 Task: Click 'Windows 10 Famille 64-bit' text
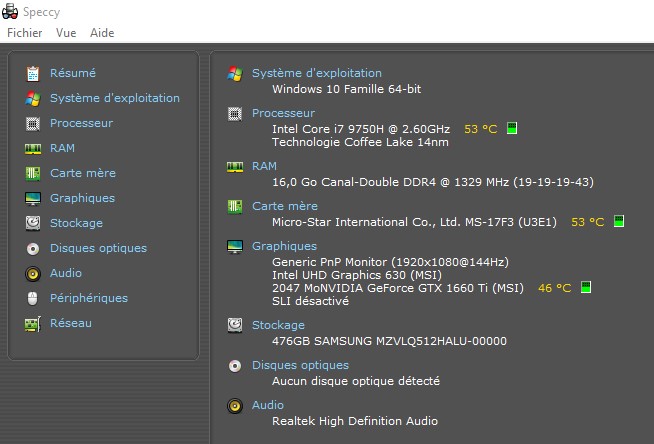tap(347, 89)
